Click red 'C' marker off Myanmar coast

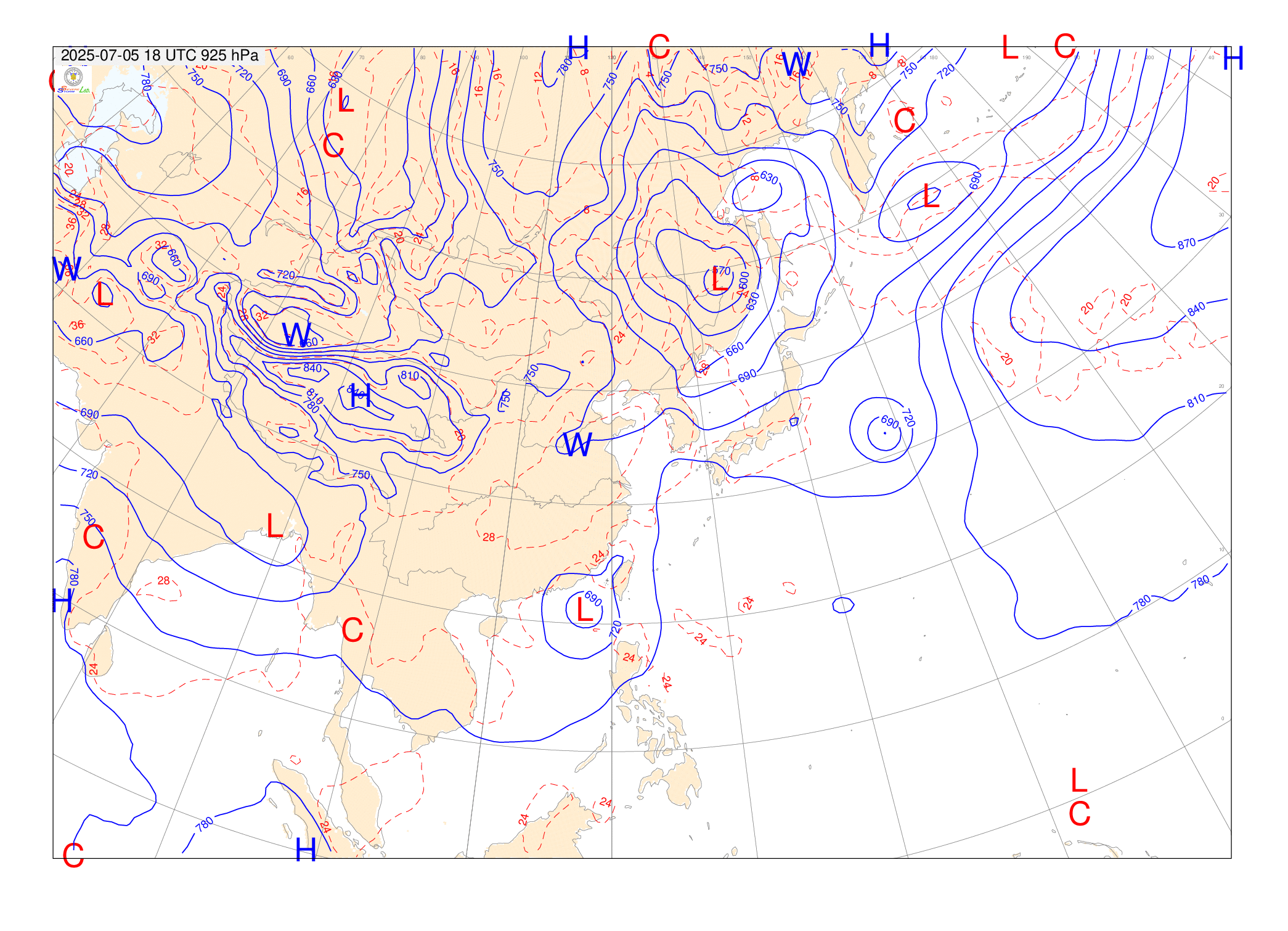[x=353, y=630]
